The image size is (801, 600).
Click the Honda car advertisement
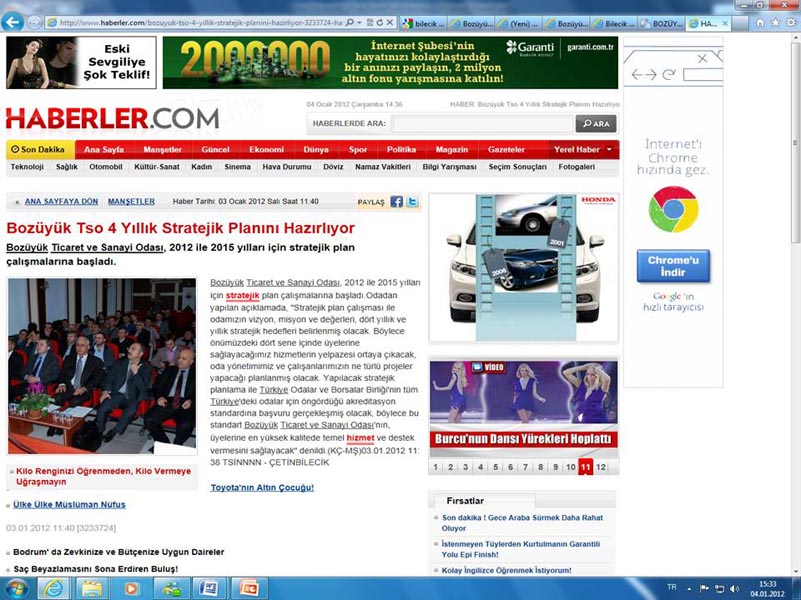(524, 267)
